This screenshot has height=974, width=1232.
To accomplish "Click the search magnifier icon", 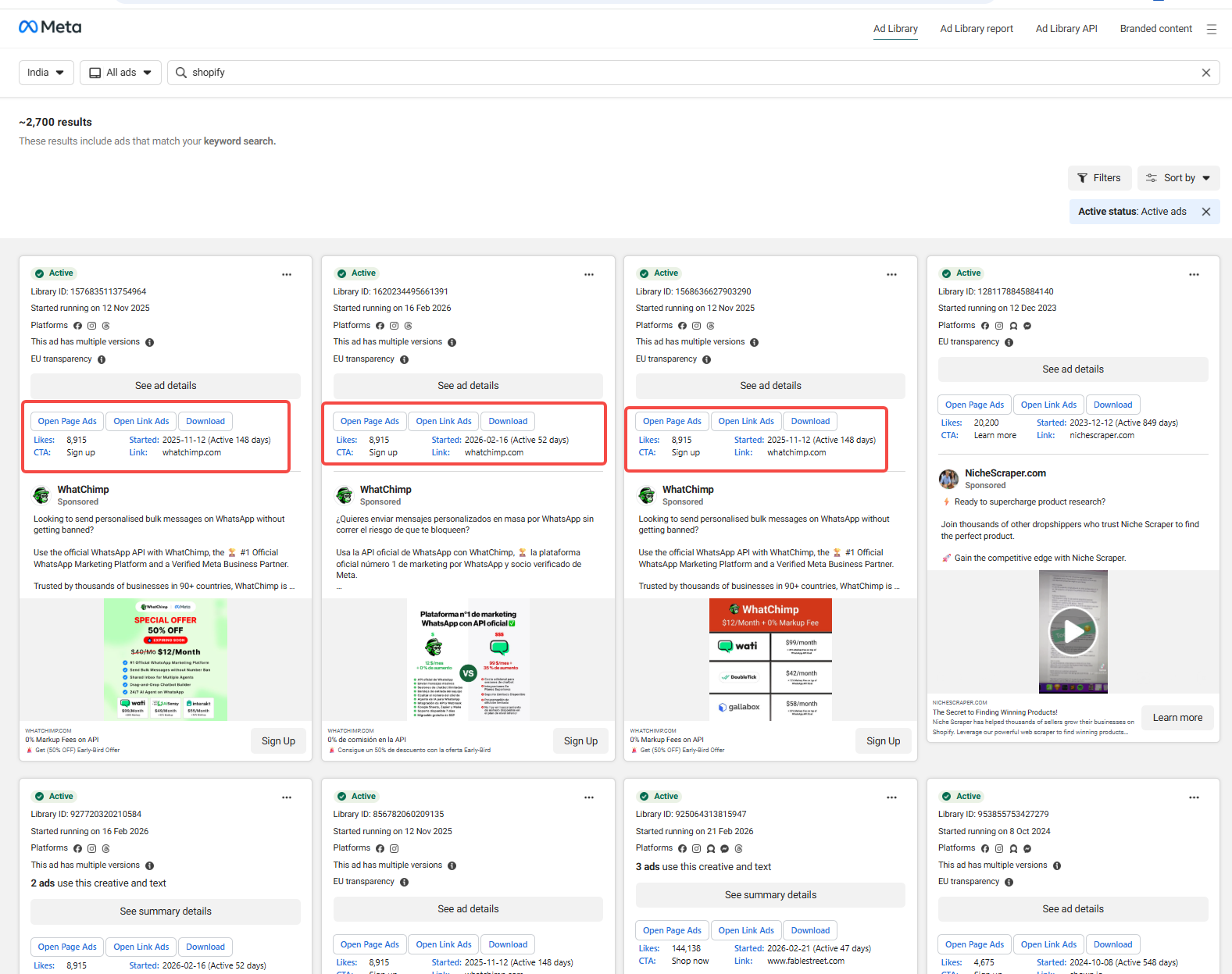I will pyautogui.click(x=180, y=73).
